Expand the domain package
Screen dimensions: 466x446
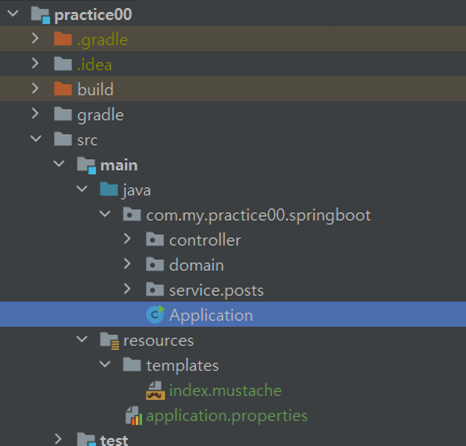[127, 264]
